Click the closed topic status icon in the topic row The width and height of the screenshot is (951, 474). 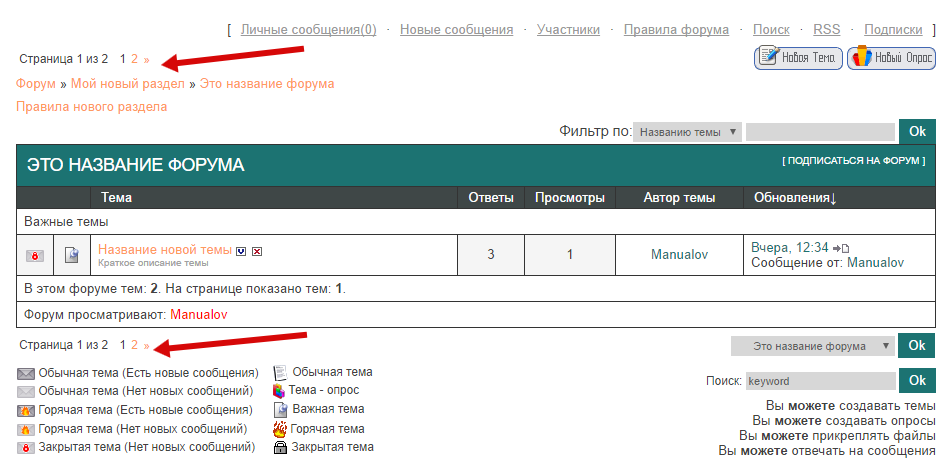pos(34,255)
